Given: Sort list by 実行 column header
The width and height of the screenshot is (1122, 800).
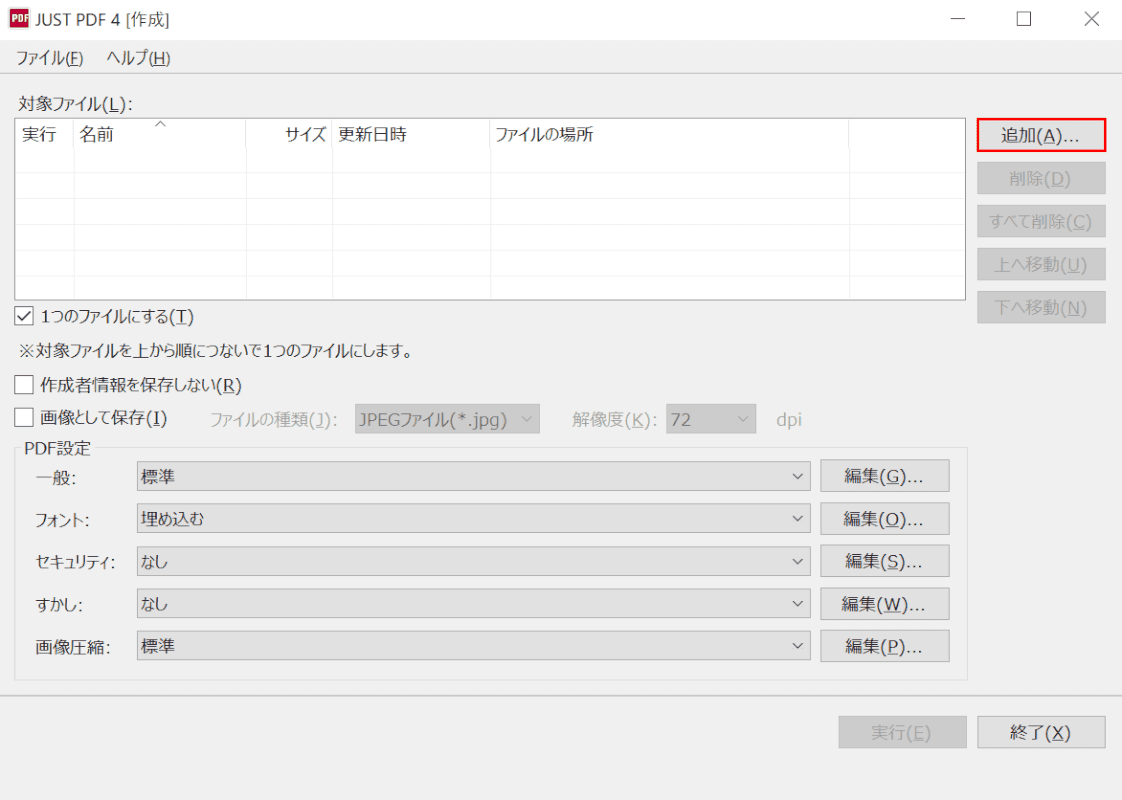Looking at the screenshot, I should (44, 135).
